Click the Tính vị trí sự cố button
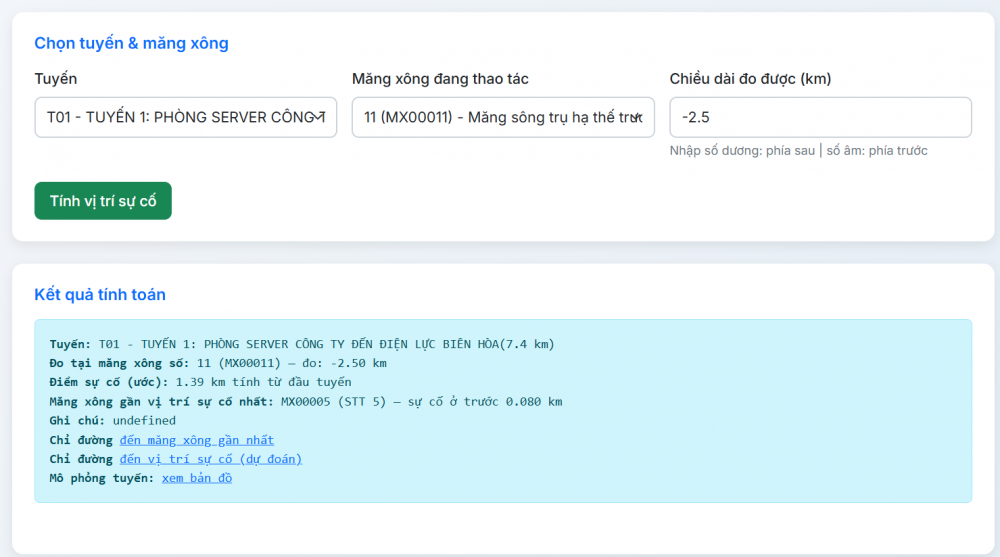The width and height of the screenshot is (1000, 557). [103, 201]
